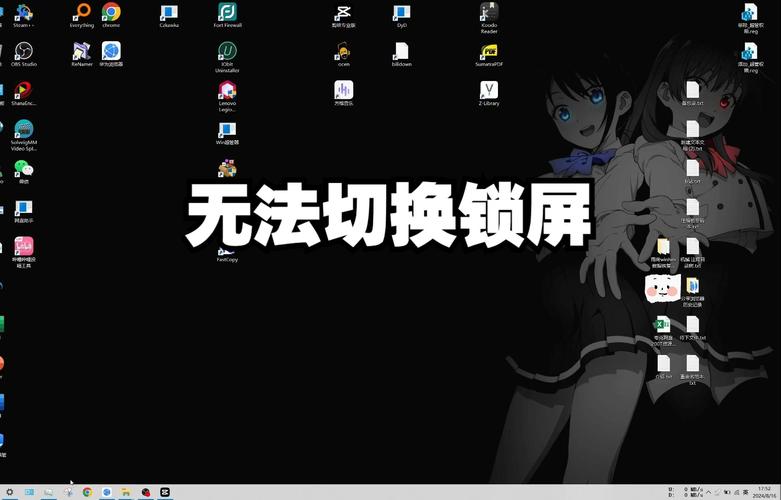Screen dimensions: 781x500
Task: Open the pink LoLa tool shortcut
Action: (x=23, y=252)
